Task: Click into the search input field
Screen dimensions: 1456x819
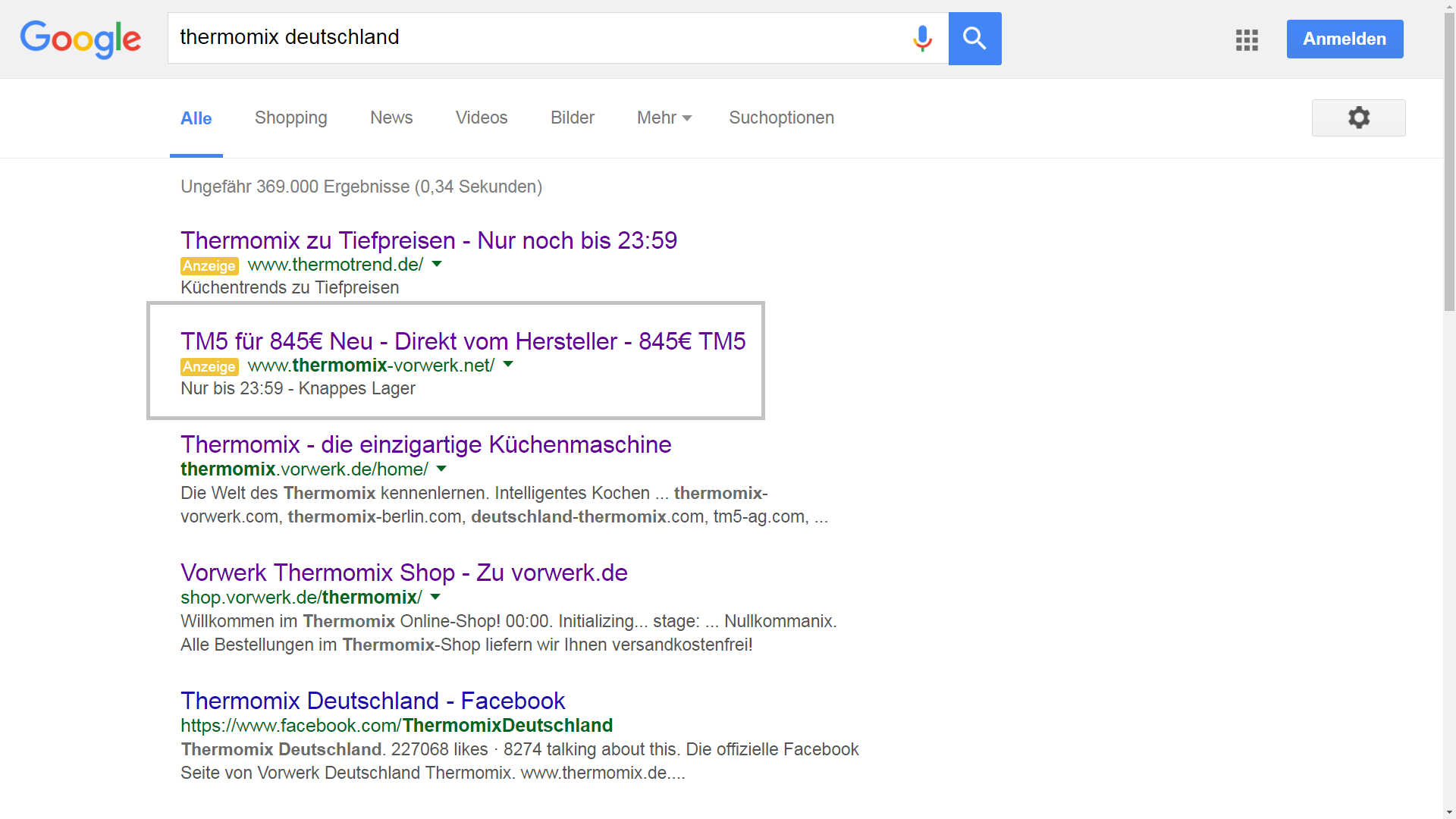Action: [538, 38]
